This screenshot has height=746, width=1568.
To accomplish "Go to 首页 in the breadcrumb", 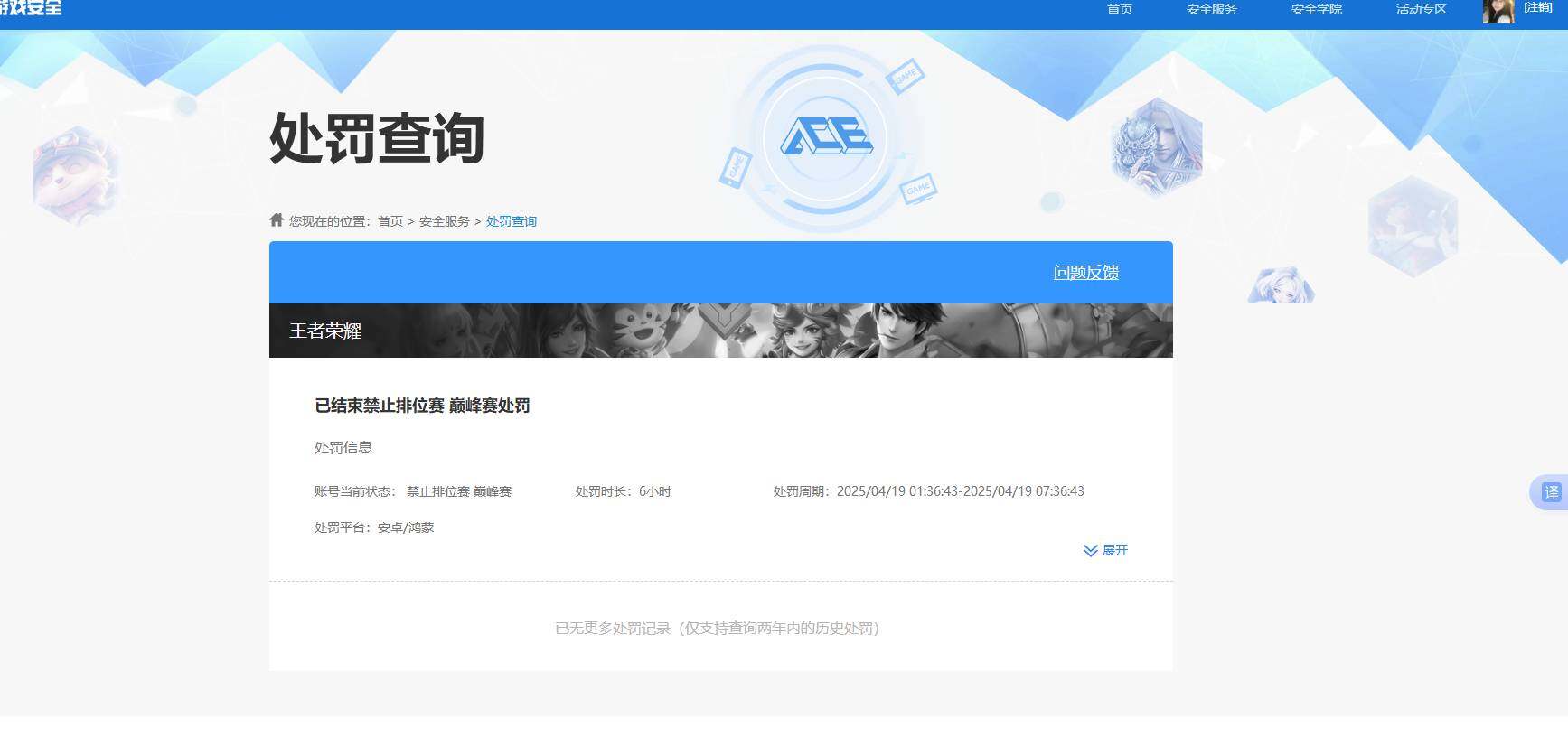I will (x=390, y=221).
